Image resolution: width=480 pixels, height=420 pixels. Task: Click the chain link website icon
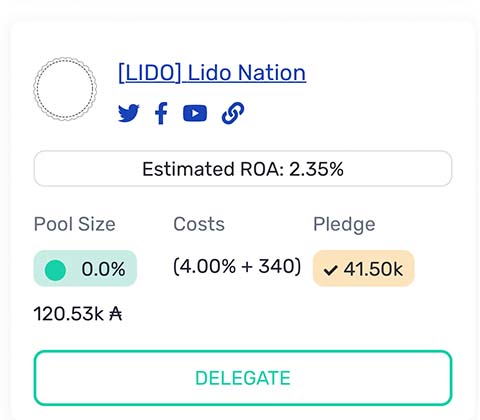[233, 113]
